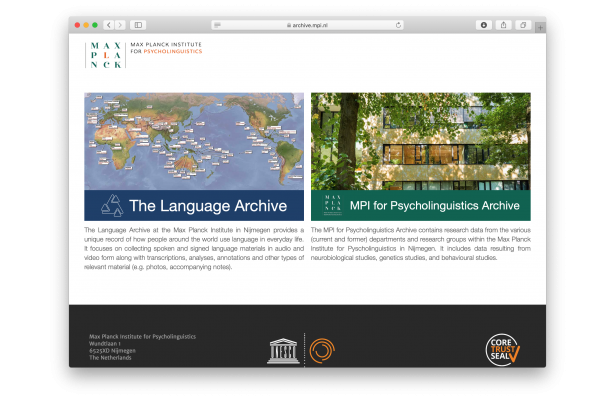The height and width of the screenshot is (400, 615).
Task: Click MPI for Psycholinguistics Archive green banner
Action: 420,205
